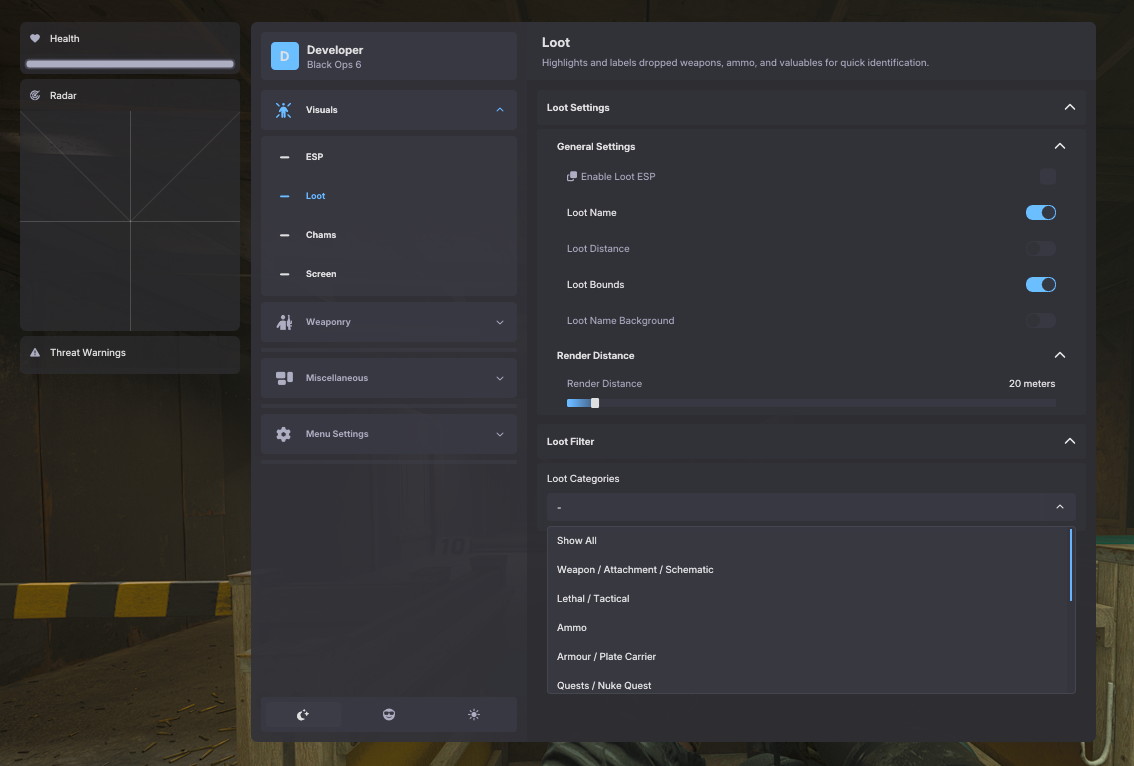Turn off the Loot Name toggle
Image resolution: width=1134 pixels, height=766 pixels.
pos(1040,213)
